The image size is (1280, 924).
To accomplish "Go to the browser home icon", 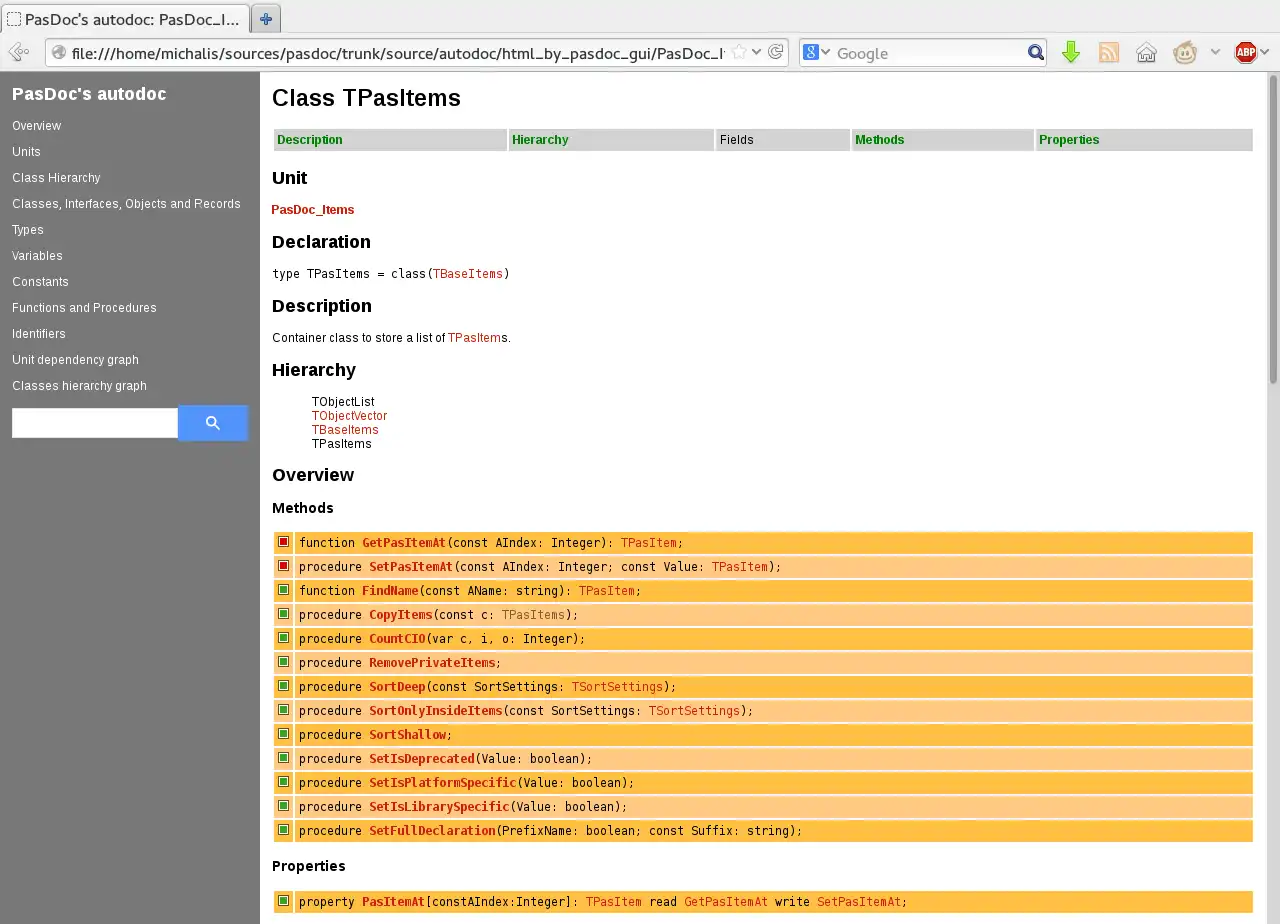I will (x=1147, y=53).
